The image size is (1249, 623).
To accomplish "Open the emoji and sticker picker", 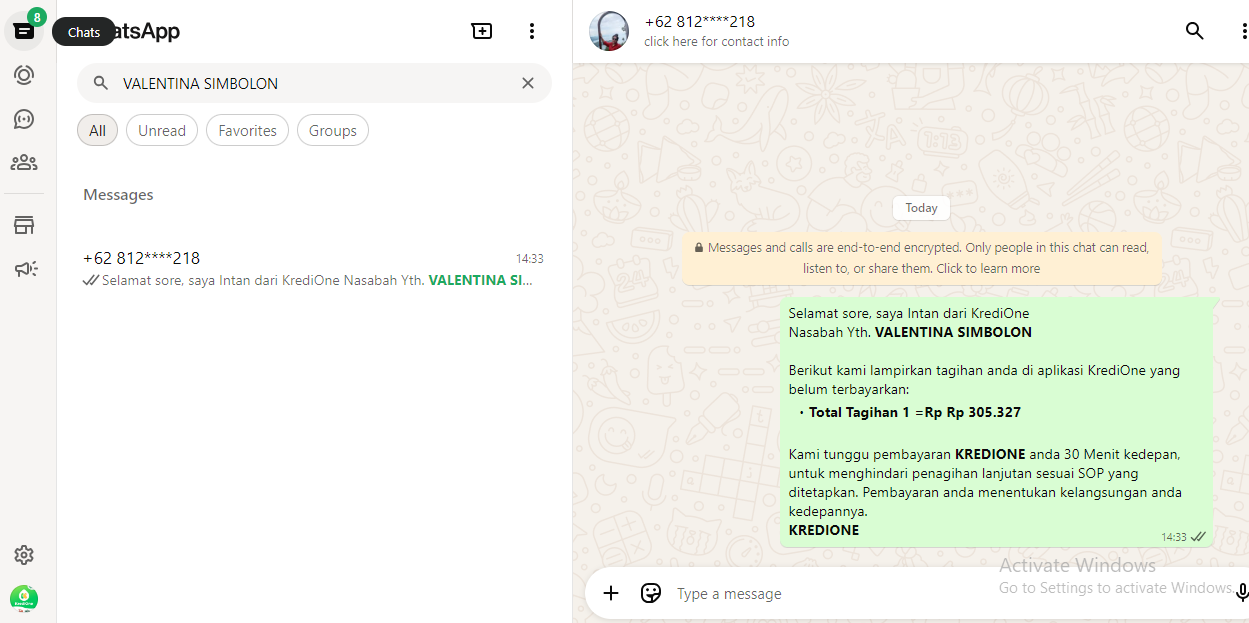I will 651,593.
